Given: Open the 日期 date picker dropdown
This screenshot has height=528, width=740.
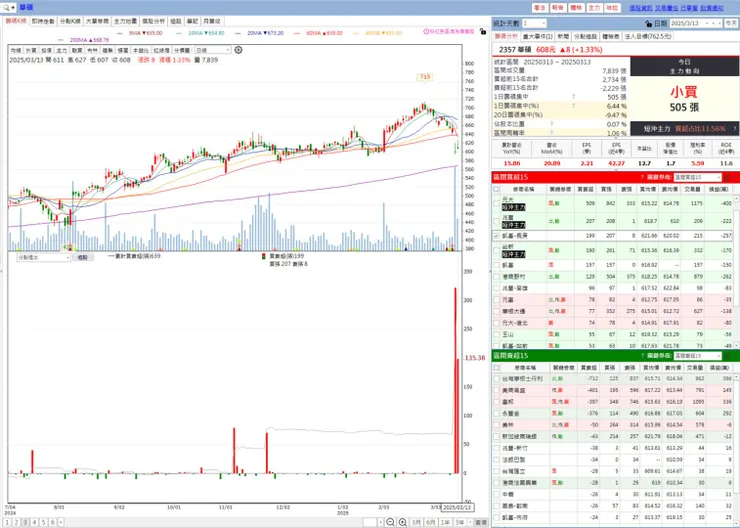Looking at the screenshot, I should (x=706, y=23).
